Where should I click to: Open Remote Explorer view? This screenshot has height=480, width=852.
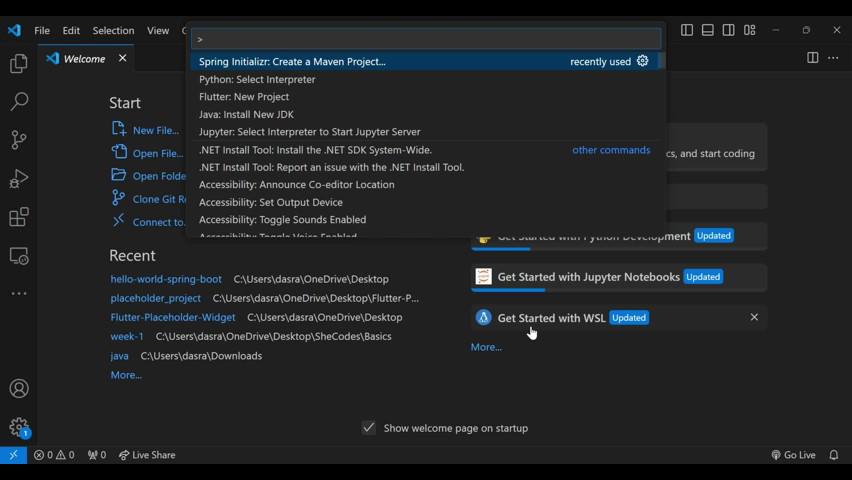point(19,255)
